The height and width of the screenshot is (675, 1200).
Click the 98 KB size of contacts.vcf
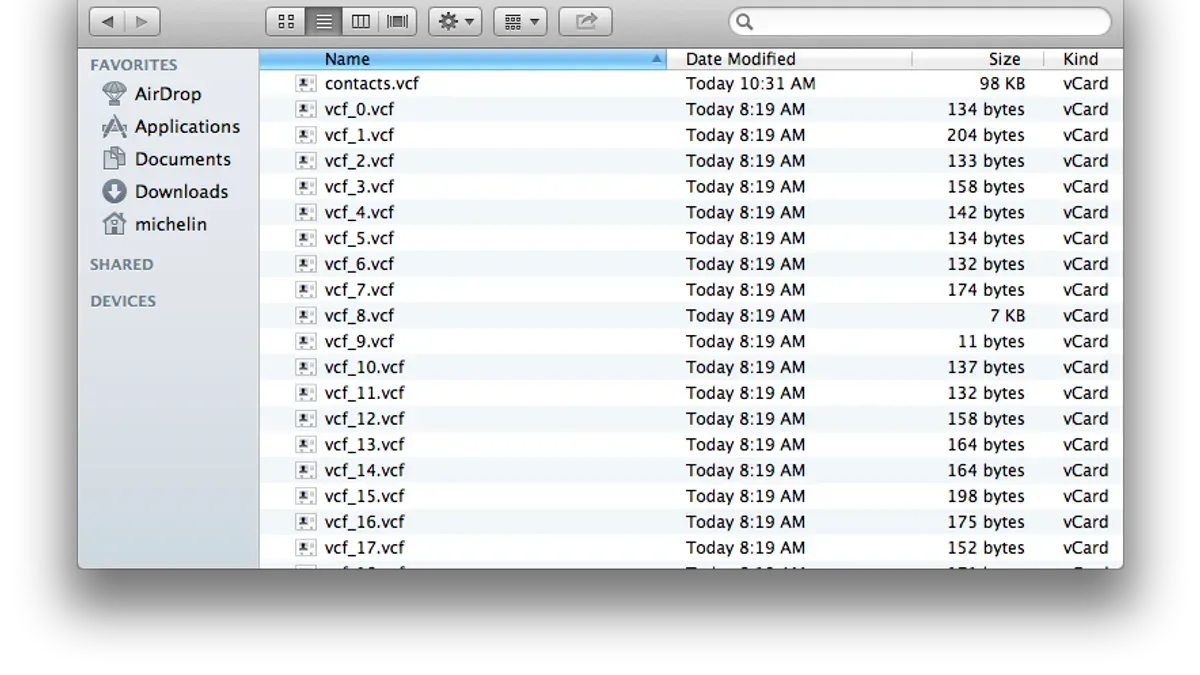click(x=1002, y=84)
